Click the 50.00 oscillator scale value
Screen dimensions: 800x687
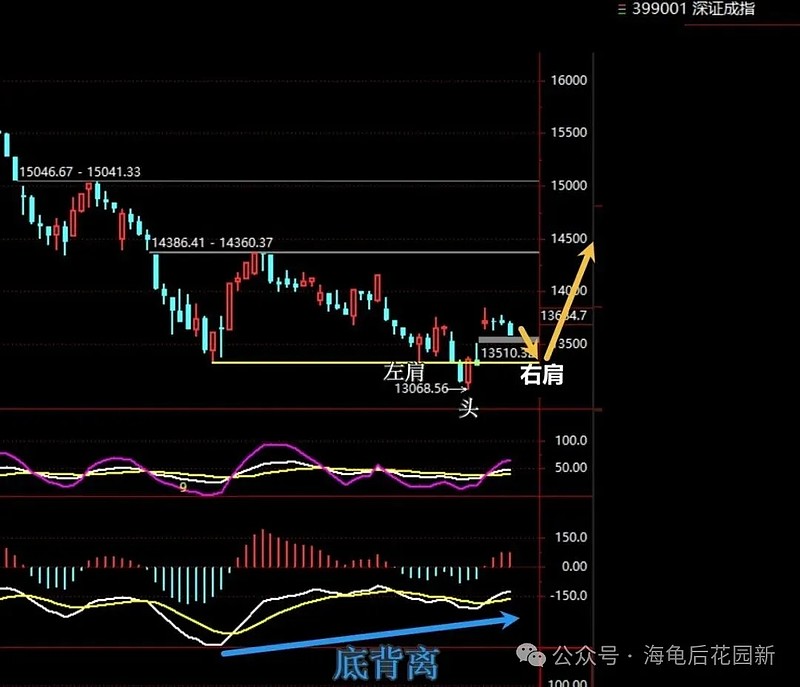pyautogui.click(x=571, y=468)
